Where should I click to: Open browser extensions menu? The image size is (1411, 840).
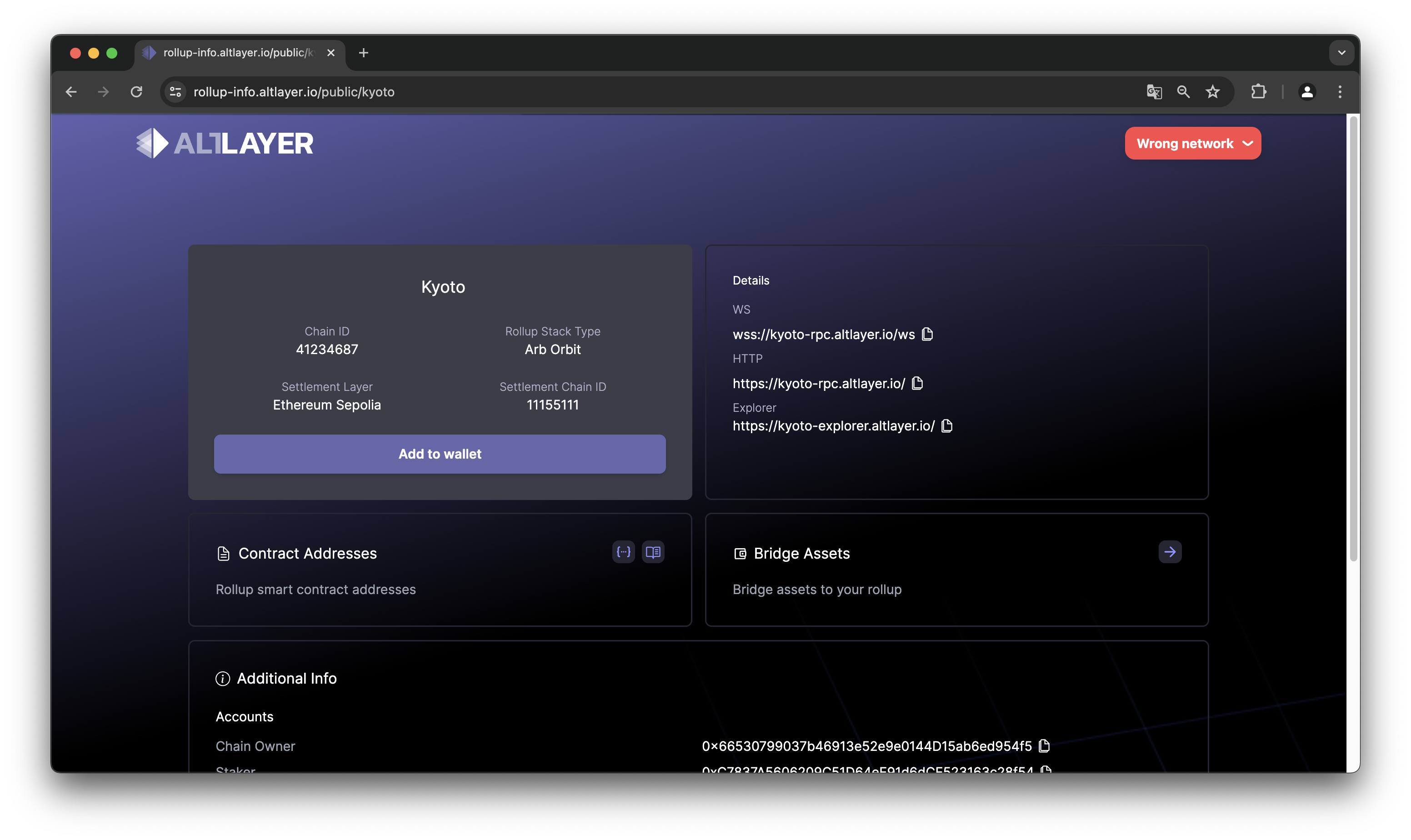(1258, 92)
